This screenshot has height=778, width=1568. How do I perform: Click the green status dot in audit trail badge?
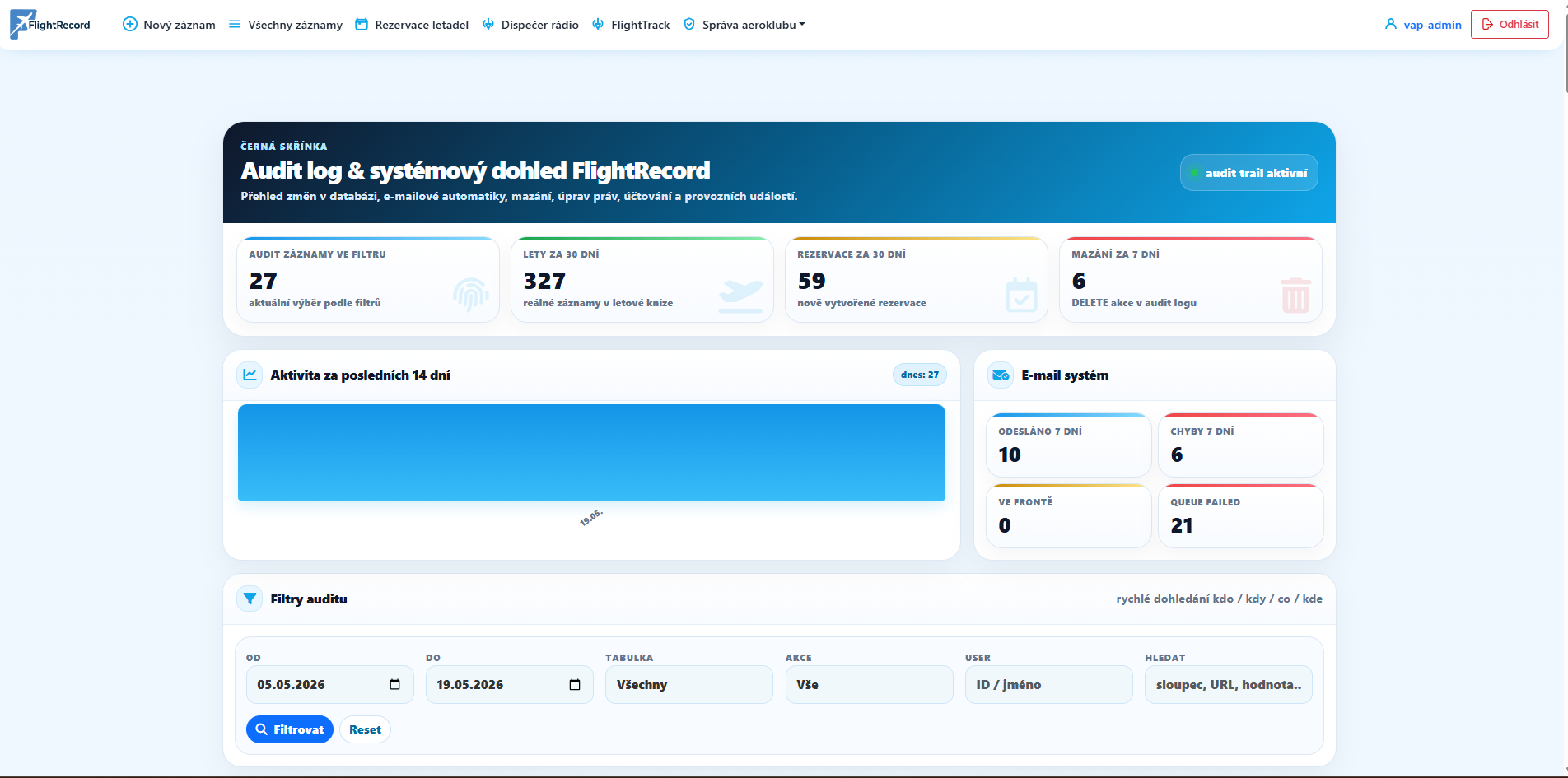pos(1194,173)
